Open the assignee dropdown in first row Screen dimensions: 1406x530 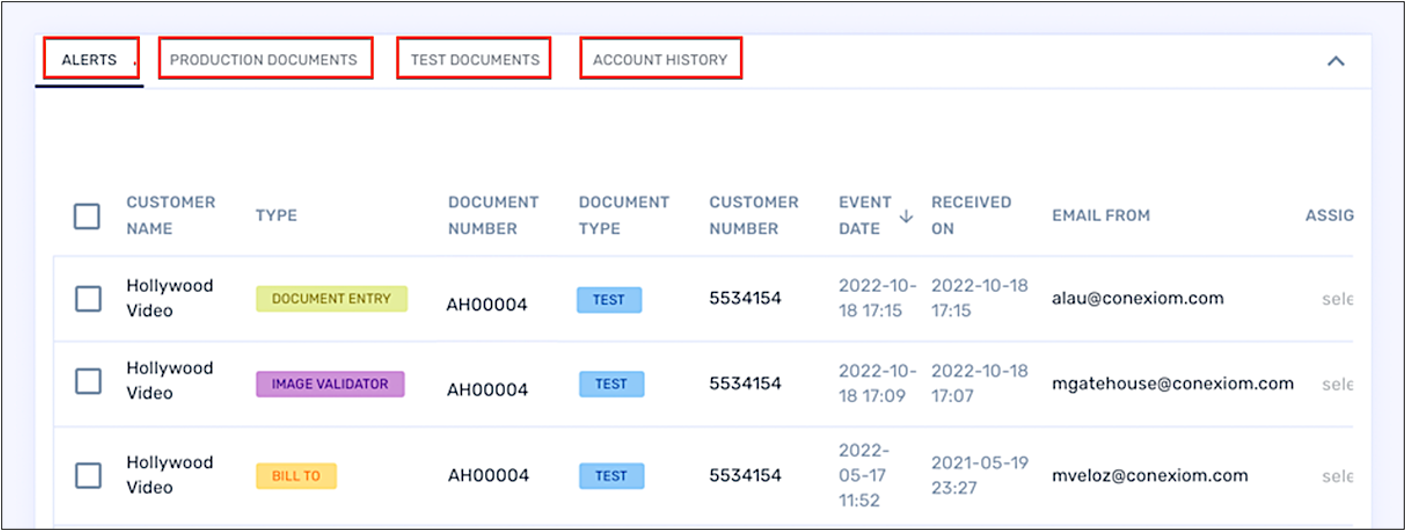point(1336,299)
